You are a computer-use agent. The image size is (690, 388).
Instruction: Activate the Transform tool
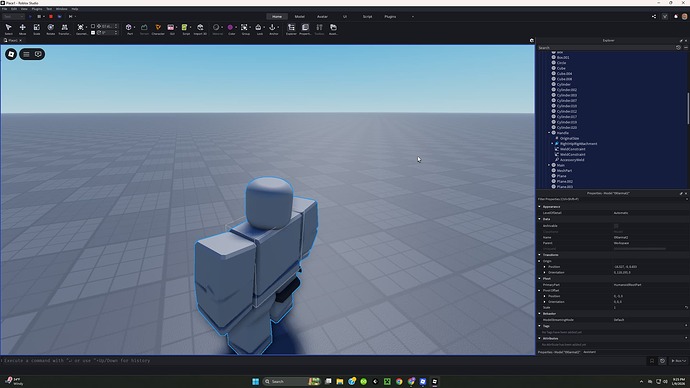64,29
